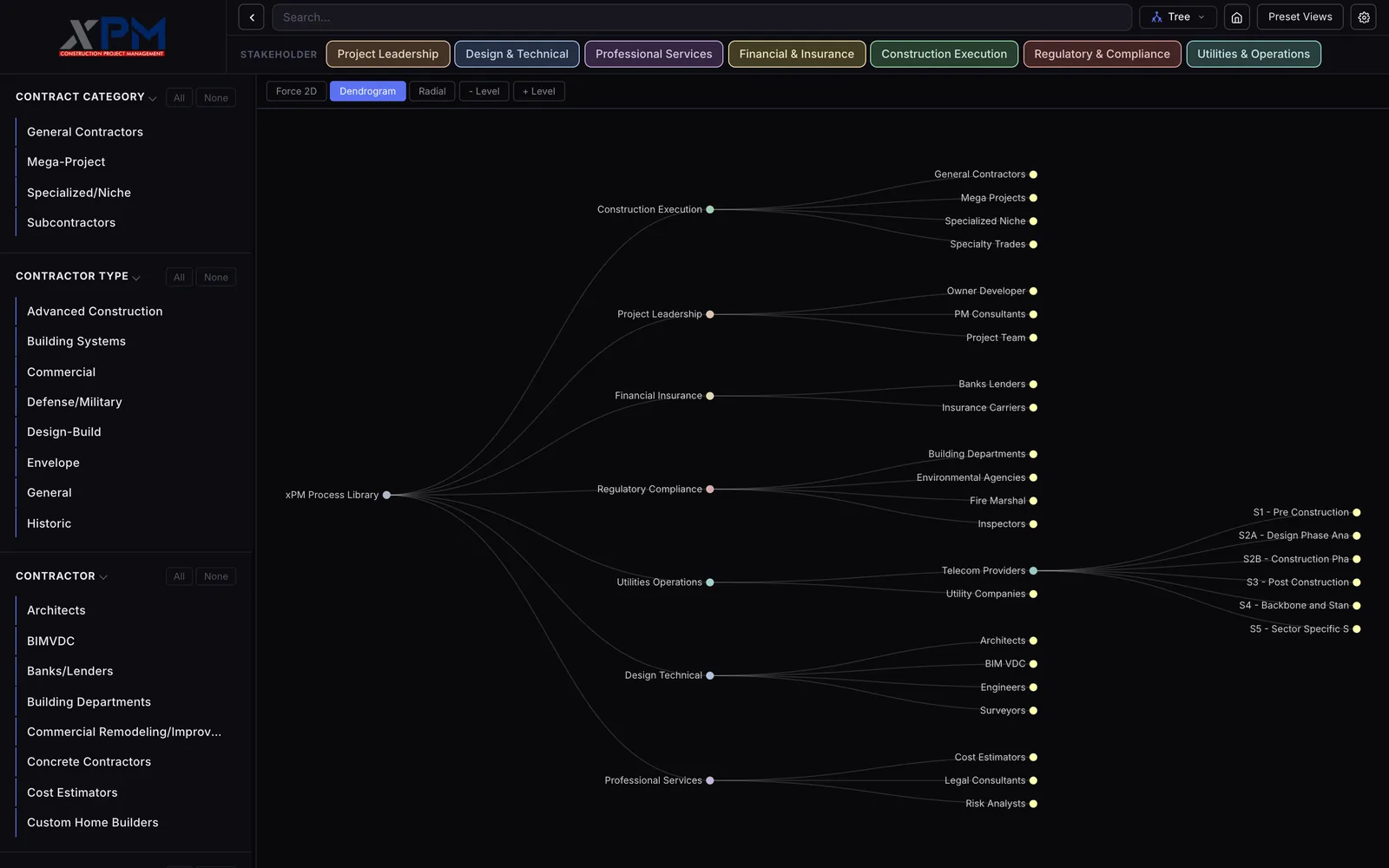Expand the Fire Marshal node

[x=1033, y=501]
